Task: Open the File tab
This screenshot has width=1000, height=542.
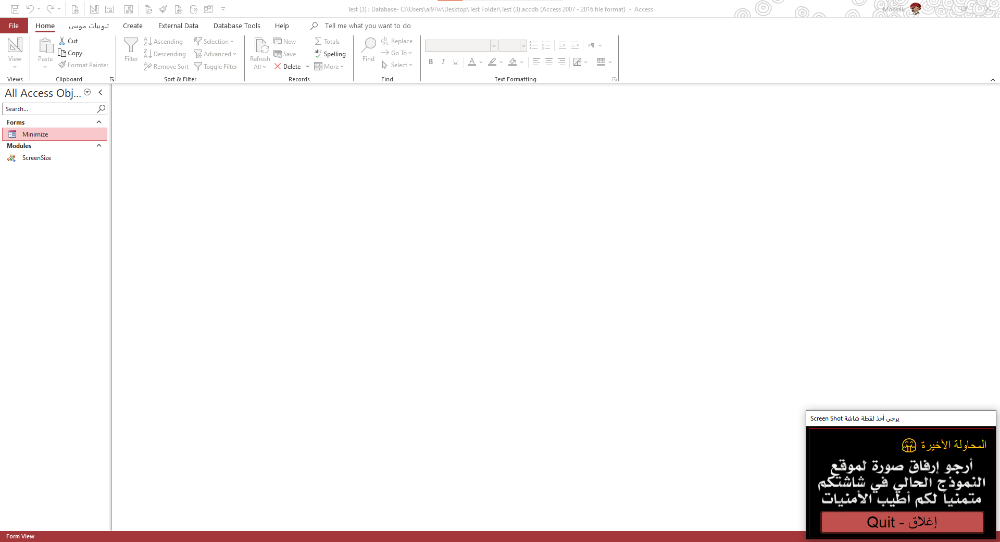Action: [x=13, y=26]
